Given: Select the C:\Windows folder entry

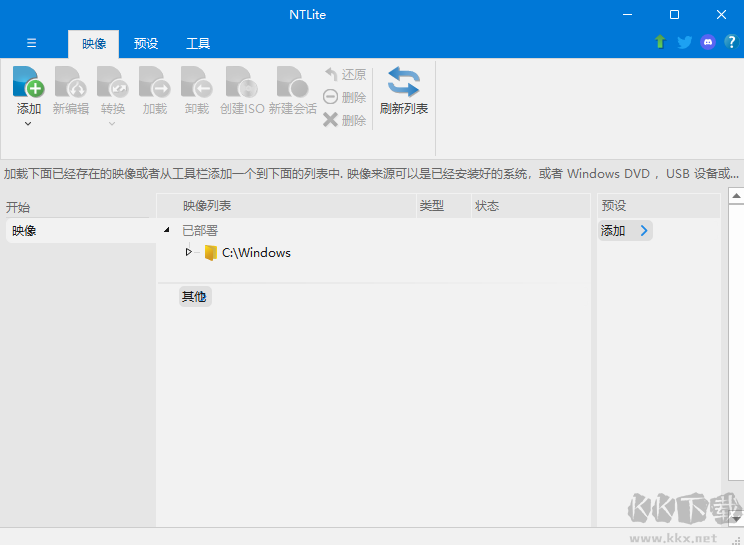Looking at the screenshot, I should click(256, 252).
